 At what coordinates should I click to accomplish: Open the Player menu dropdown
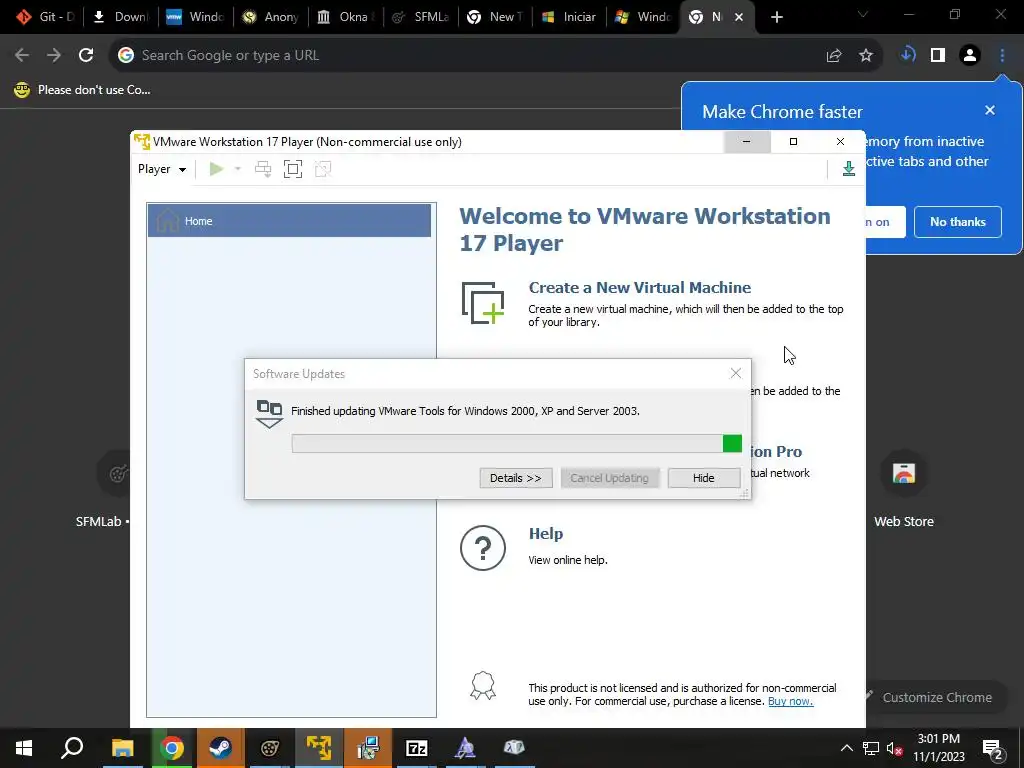162,169
